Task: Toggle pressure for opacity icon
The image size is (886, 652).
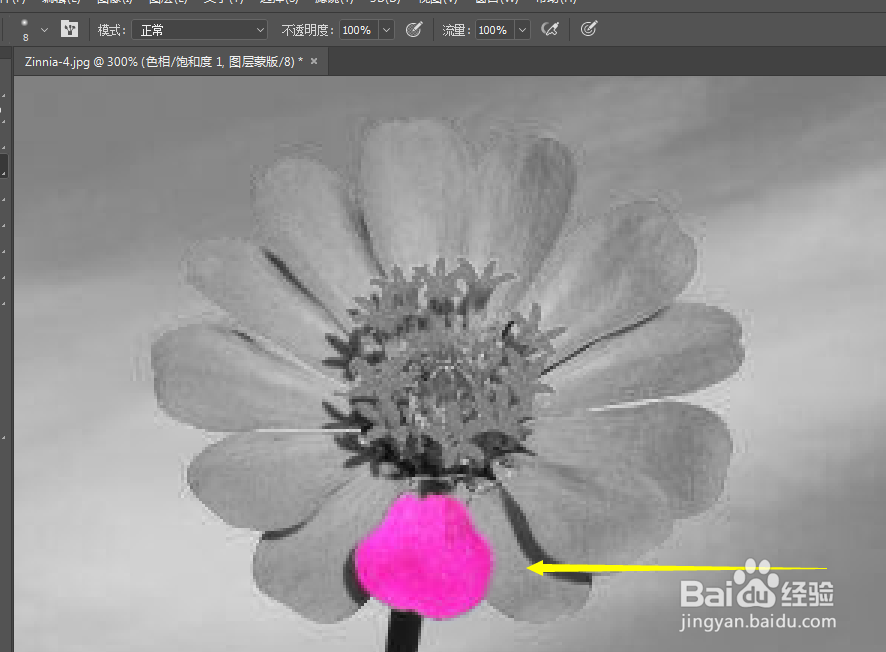Action: [x=414, y=29]
